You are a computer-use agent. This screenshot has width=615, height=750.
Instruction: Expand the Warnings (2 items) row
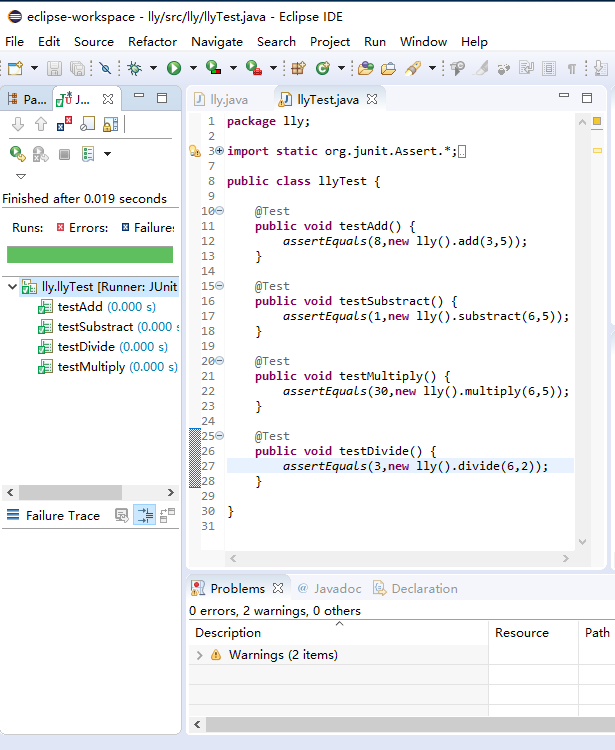(x=199, y=655)
